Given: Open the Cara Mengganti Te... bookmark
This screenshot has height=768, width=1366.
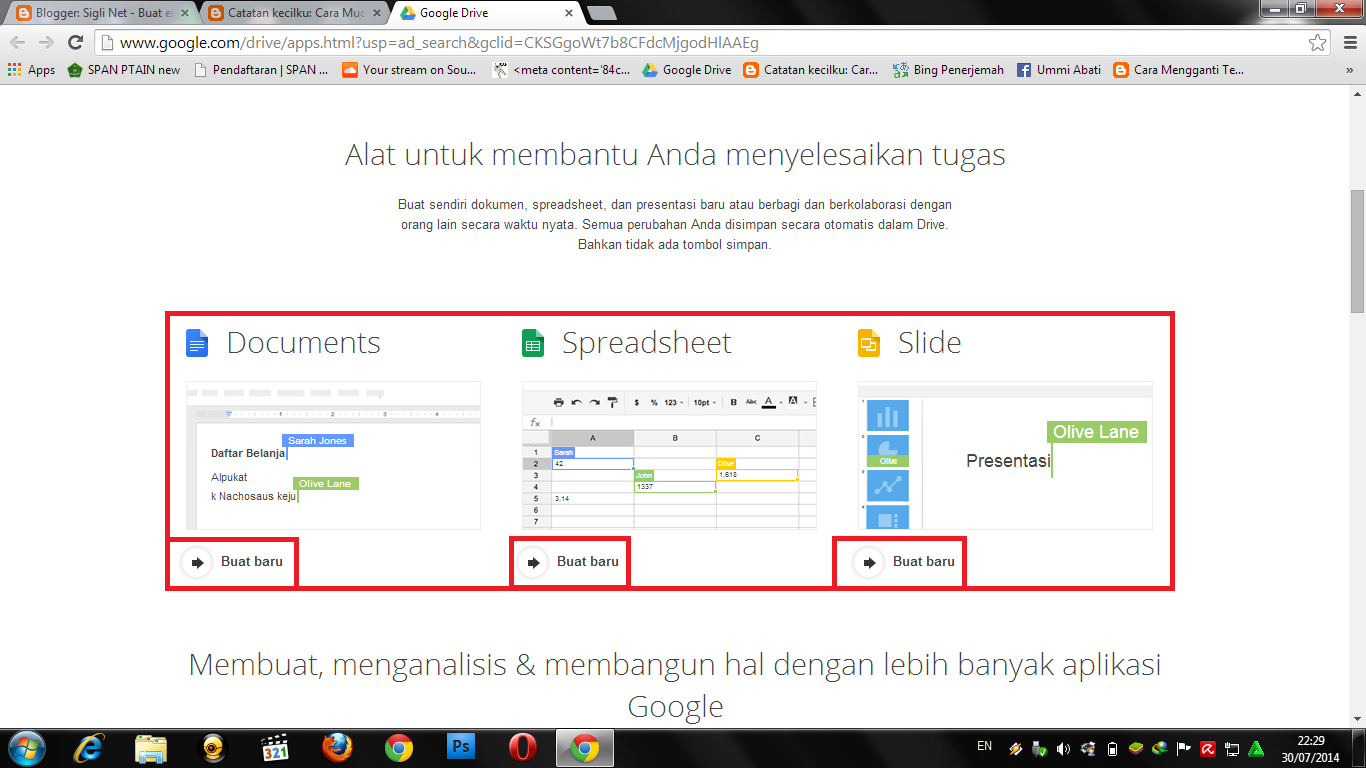Looking at the screenshot, I should [1179, 70].
